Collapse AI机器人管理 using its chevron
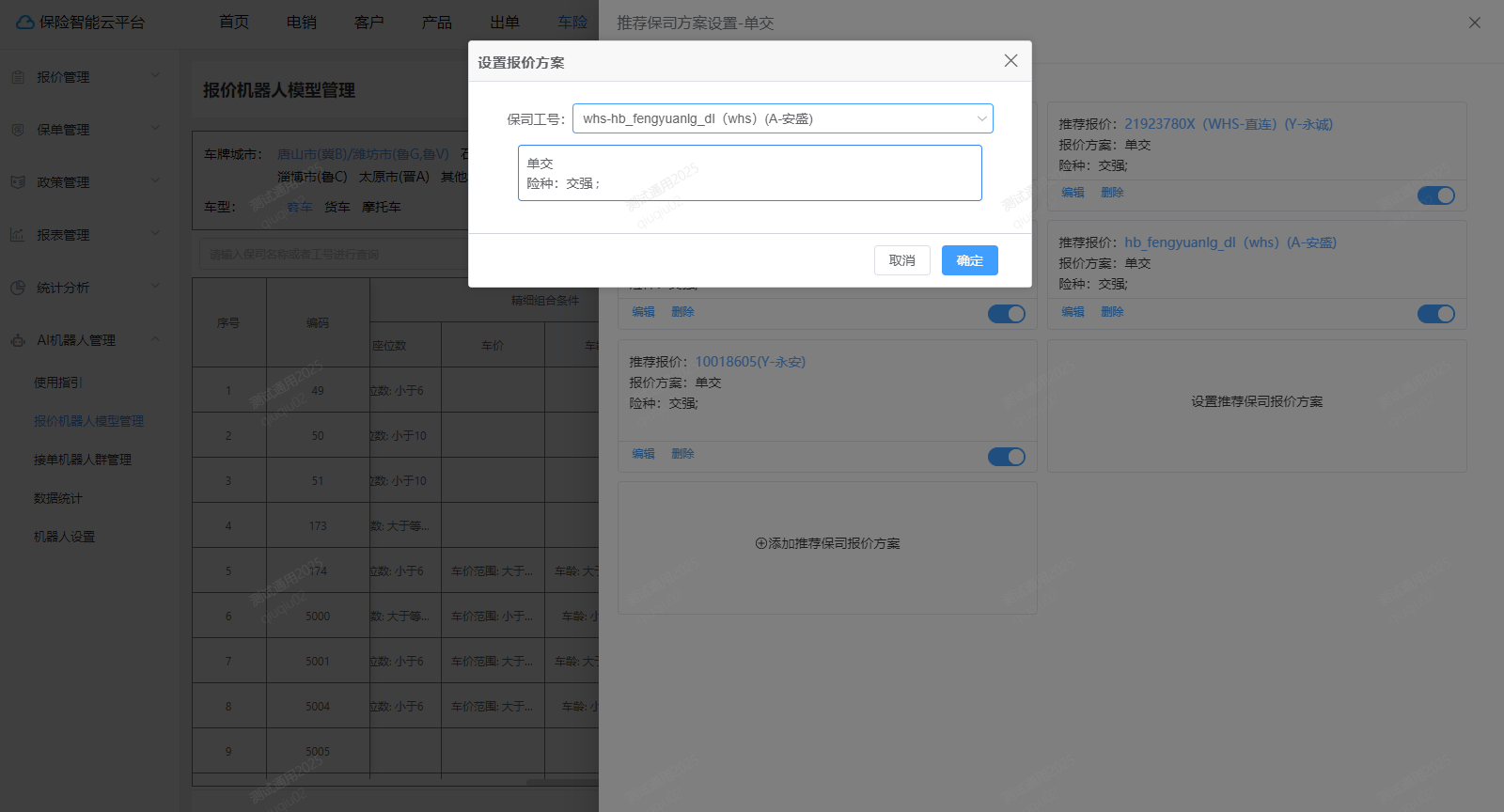Viewport: 1504px width, 812px height. pyautogui.click(x=155, y=339)
